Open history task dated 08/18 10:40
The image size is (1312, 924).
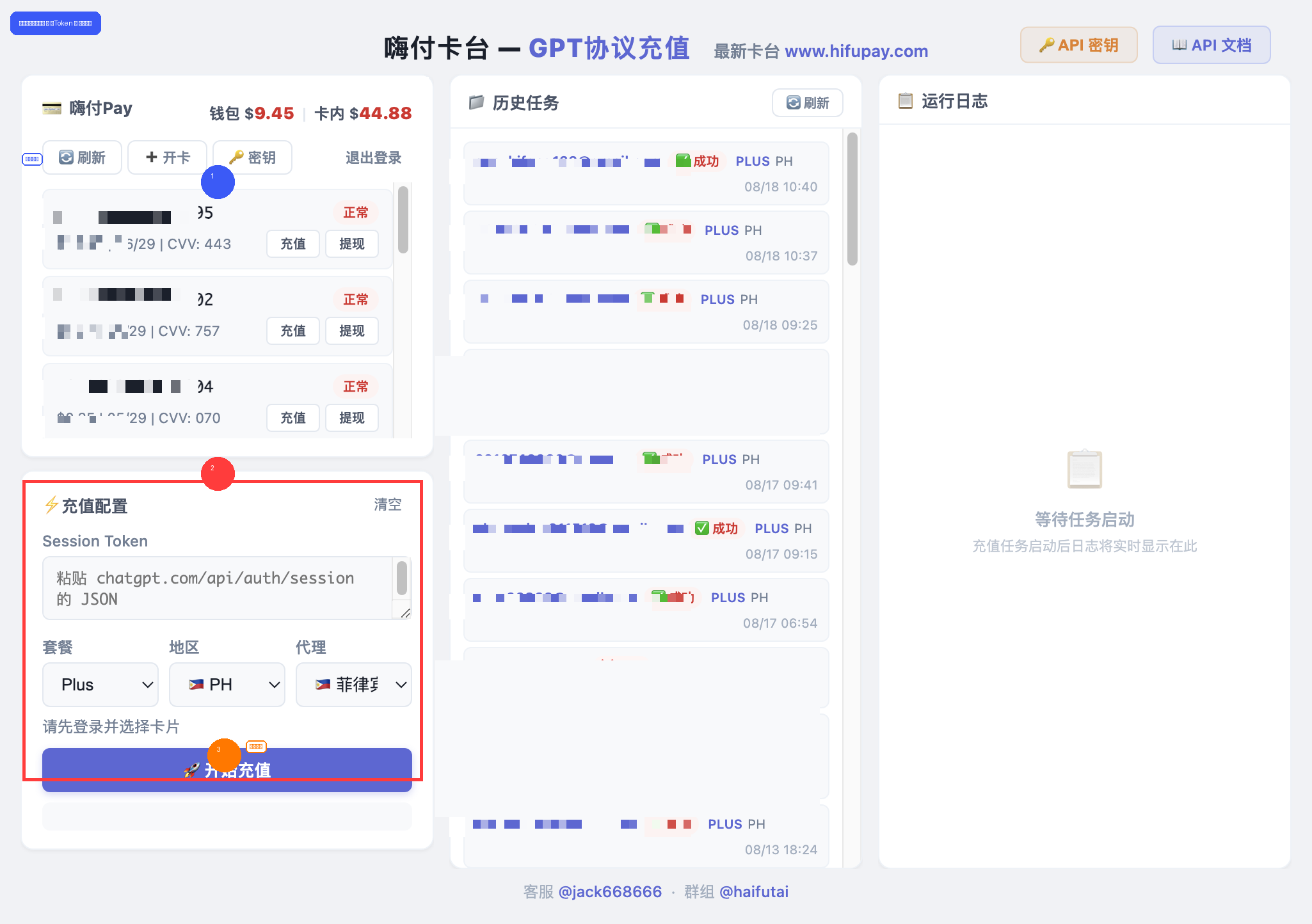646,173
